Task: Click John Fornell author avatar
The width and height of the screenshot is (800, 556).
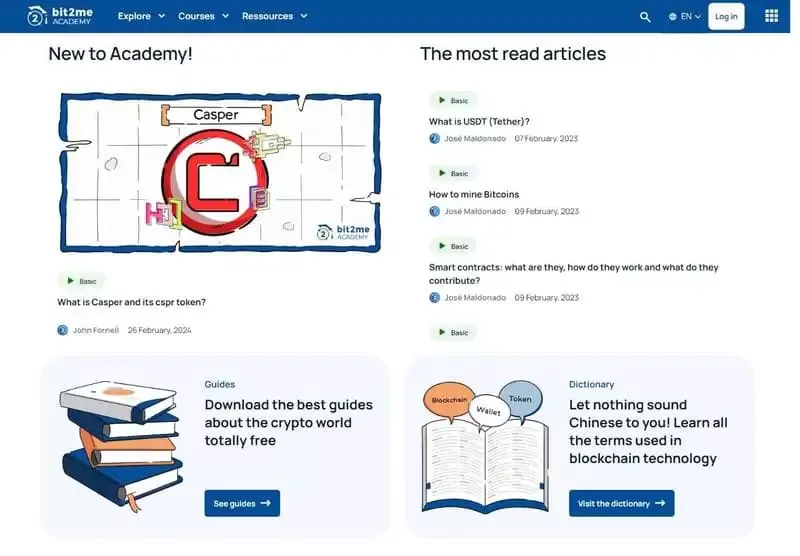Action: (x=62, y=330)
